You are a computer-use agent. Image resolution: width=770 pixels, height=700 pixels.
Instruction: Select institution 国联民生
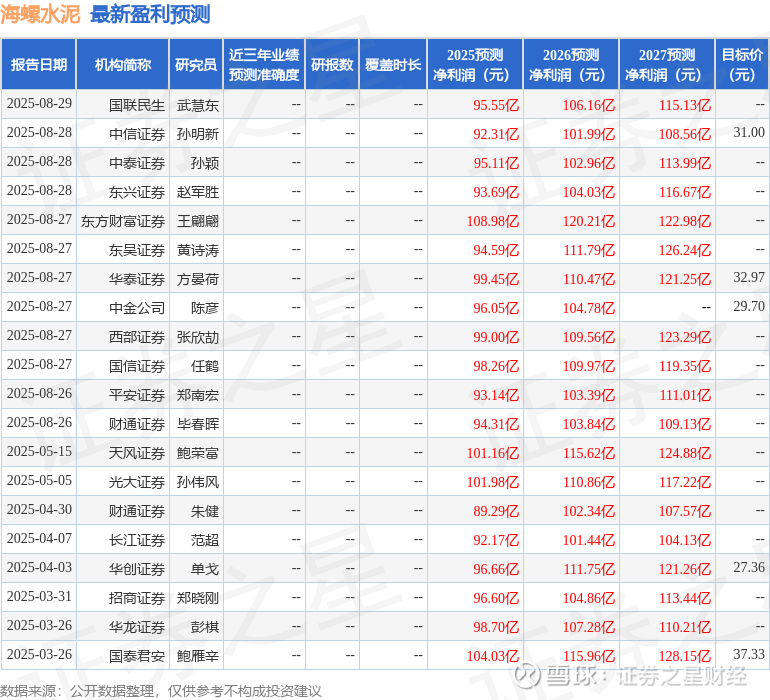(137, 105)
